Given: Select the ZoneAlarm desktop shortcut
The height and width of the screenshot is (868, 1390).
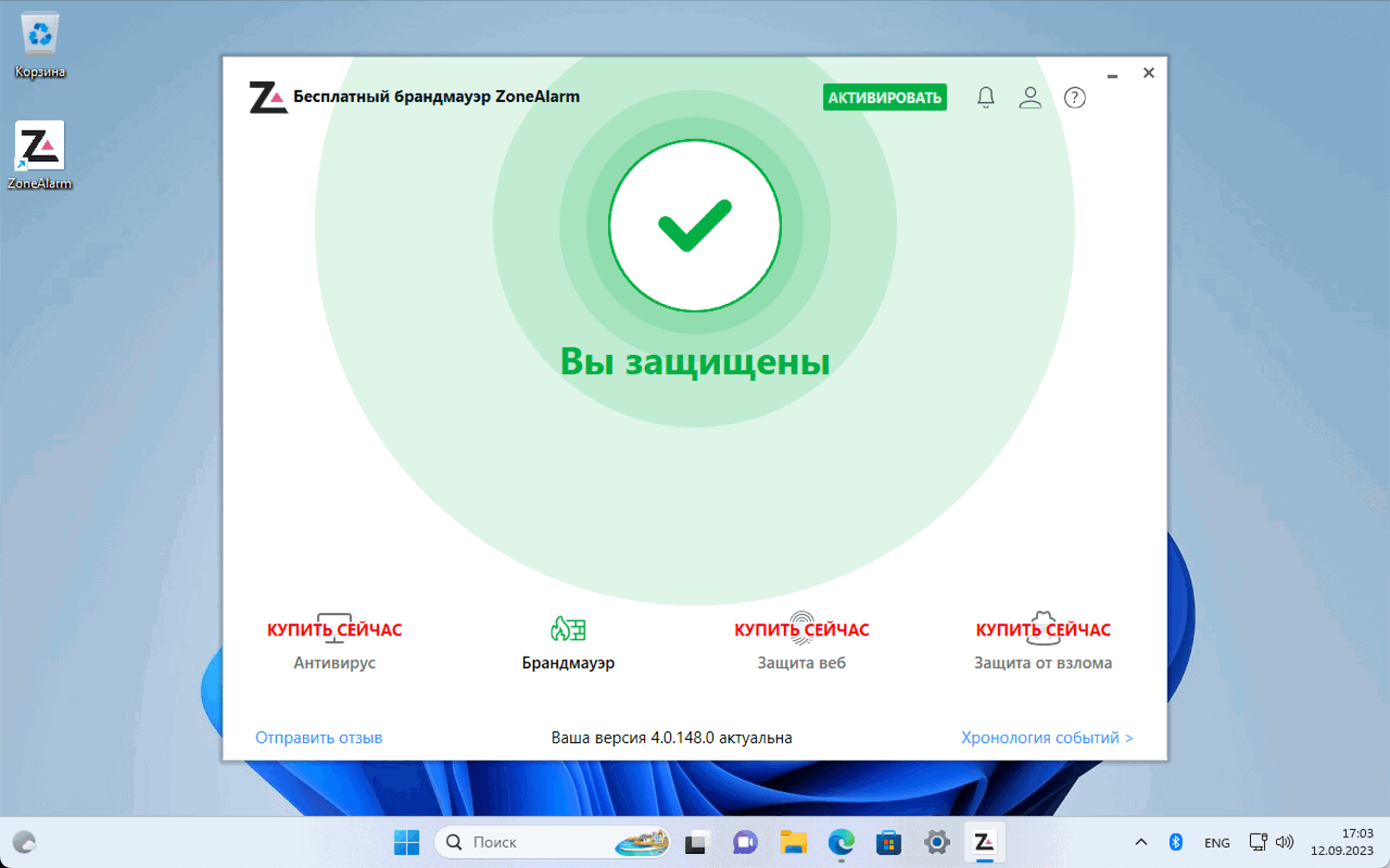Looking at the screenshot, I should pyautogui.click(x=40, y=156).
